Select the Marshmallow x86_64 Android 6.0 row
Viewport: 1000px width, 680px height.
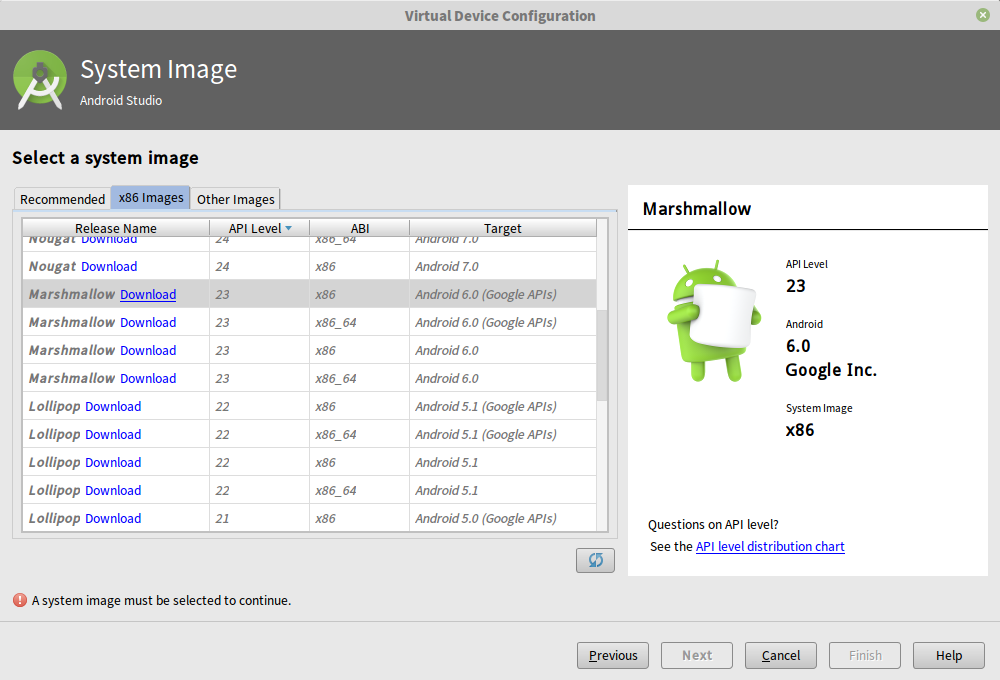(450, 378)
